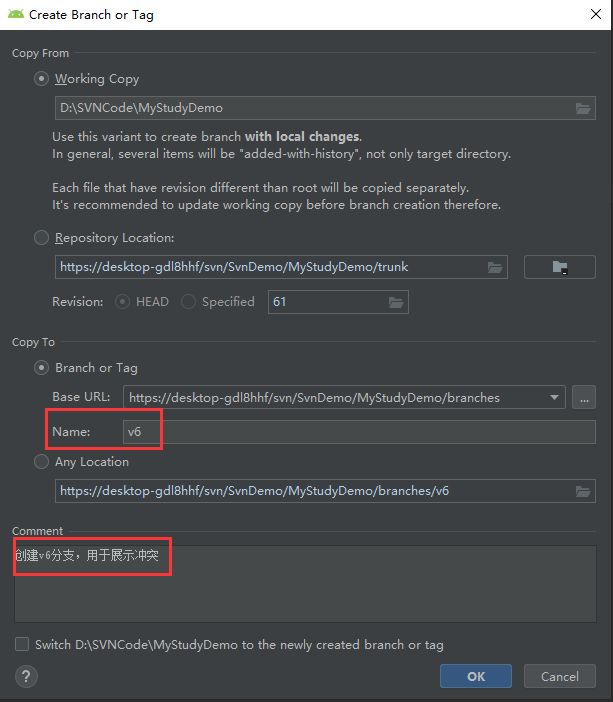
Task: Click the Android icon in title bar
Action: coord(16,14)
